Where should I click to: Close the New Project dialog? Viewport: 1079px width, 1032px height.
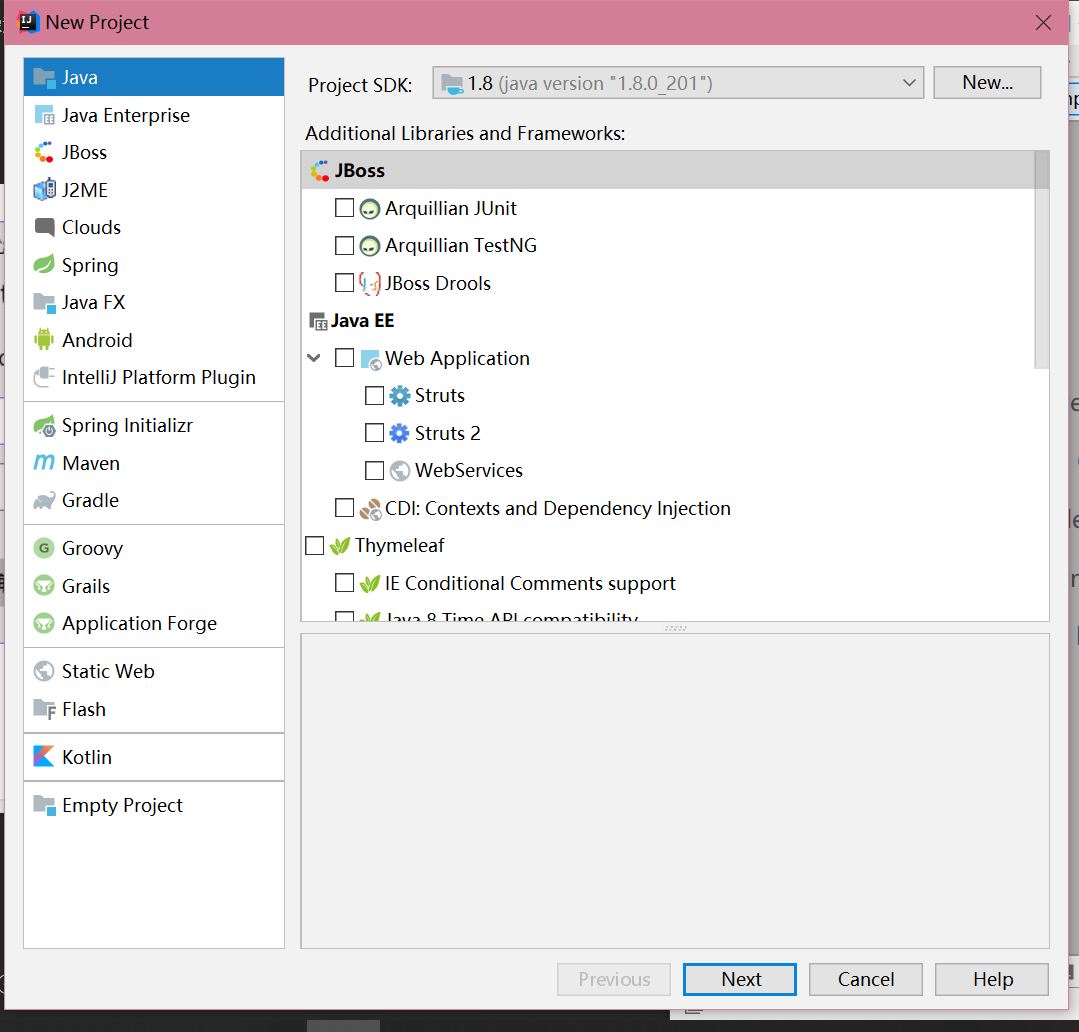click(x=1043, y=23)
